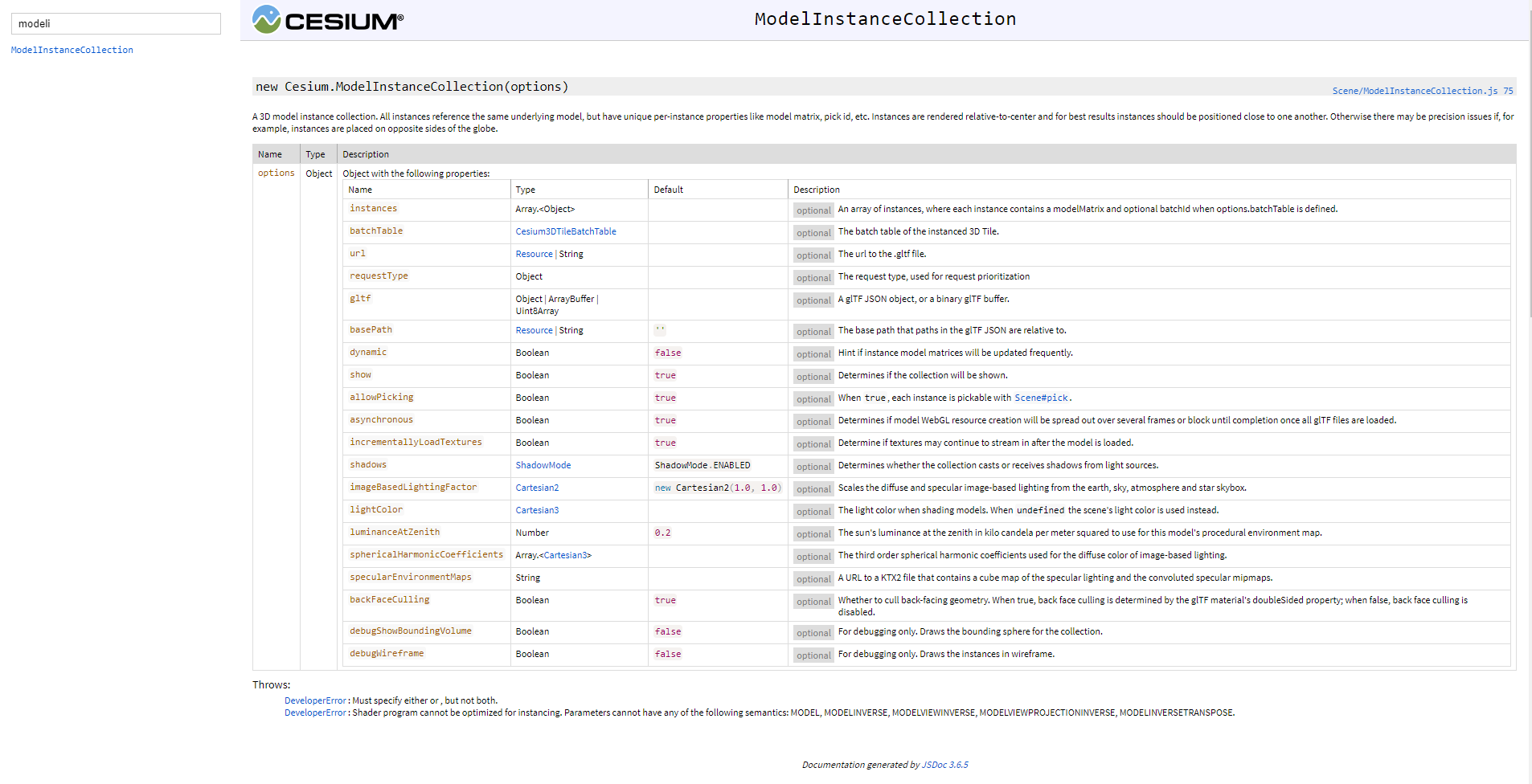
Task: Open Resource link in url row
Action: click(x=534, y=254)
